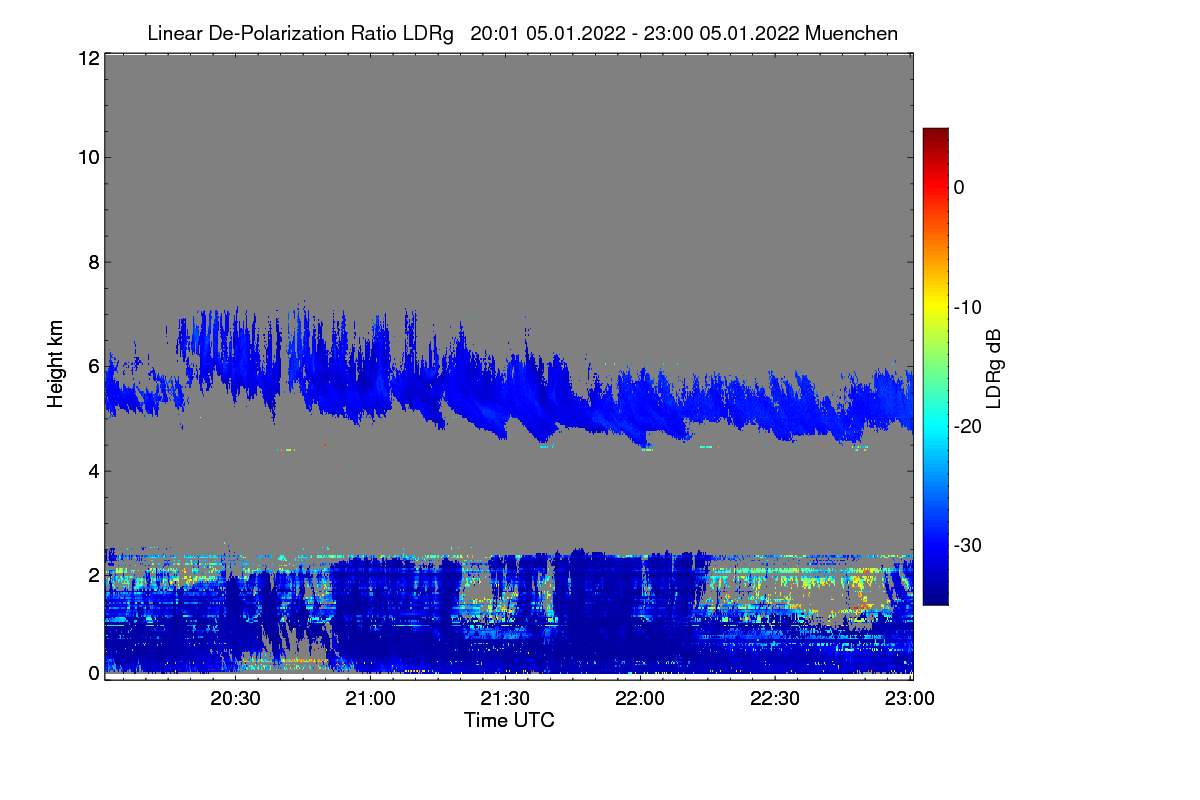Click the y-axis tick label '8'

[93, 263]
